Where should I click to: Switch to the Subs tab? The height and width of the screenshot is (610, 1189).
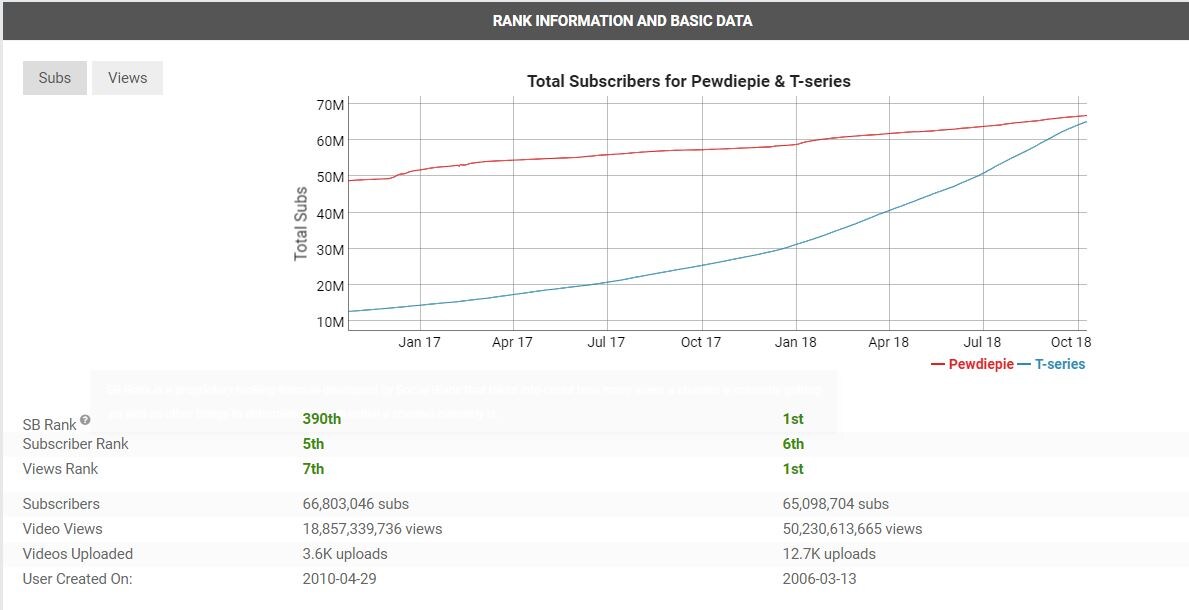click(55, 78)
